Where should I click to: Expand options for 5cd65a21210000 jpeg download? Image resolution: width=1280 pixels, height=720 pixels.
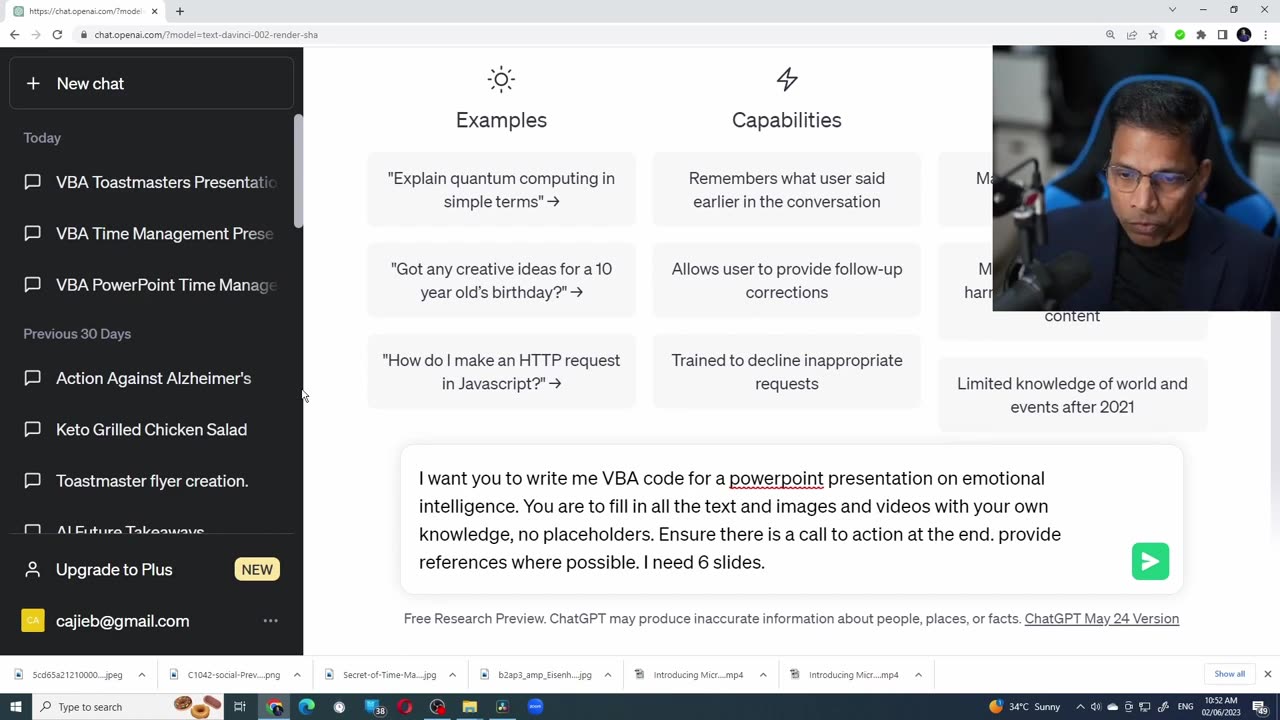tap(141, 675)
